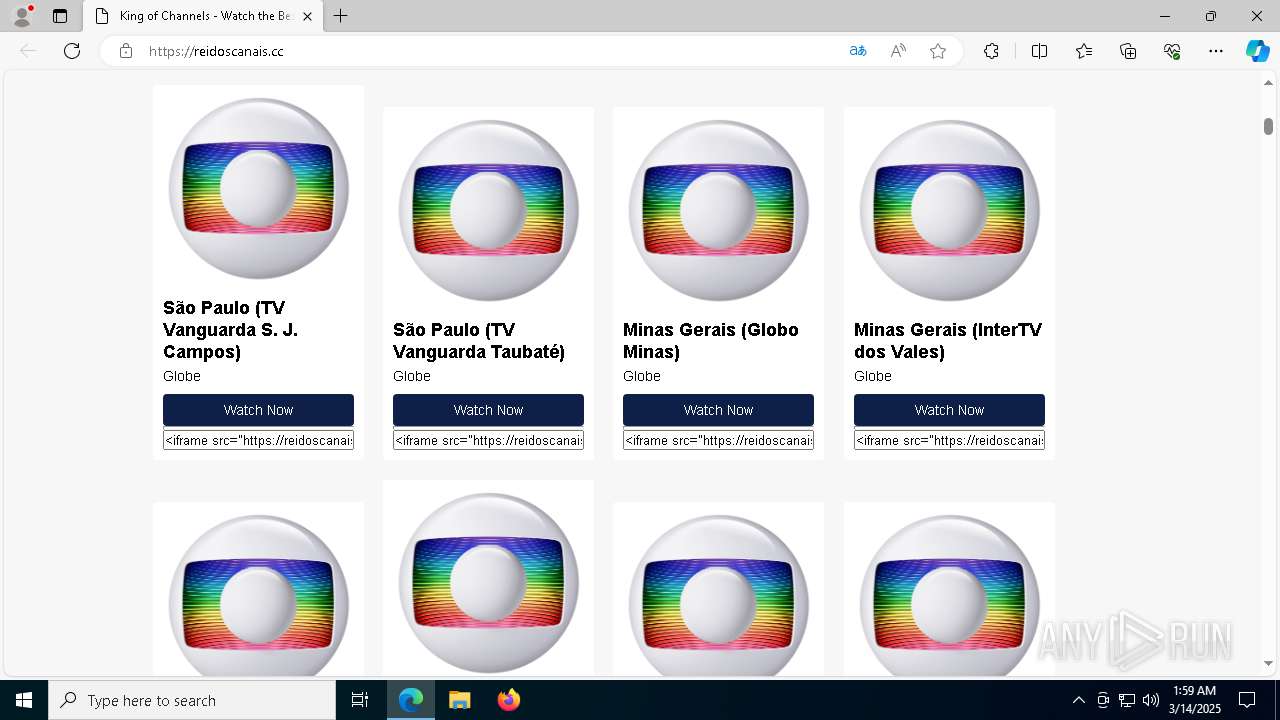Open Copilot sidebar
Image resolution: width=1280 pixels, height=720 pixels.
pos(1257,51)
